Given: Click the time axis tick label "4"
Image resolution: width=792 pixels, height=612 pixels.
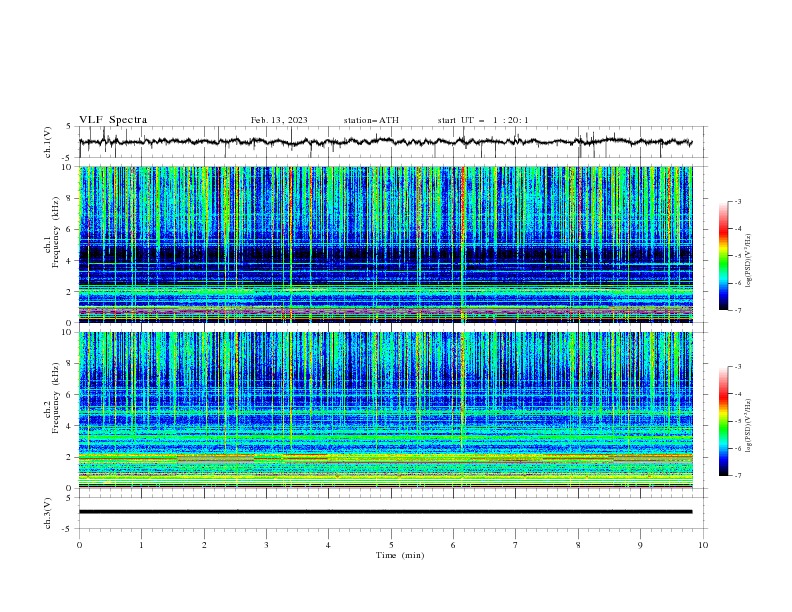Looking at the screenshot, I should tap(328, 545).
